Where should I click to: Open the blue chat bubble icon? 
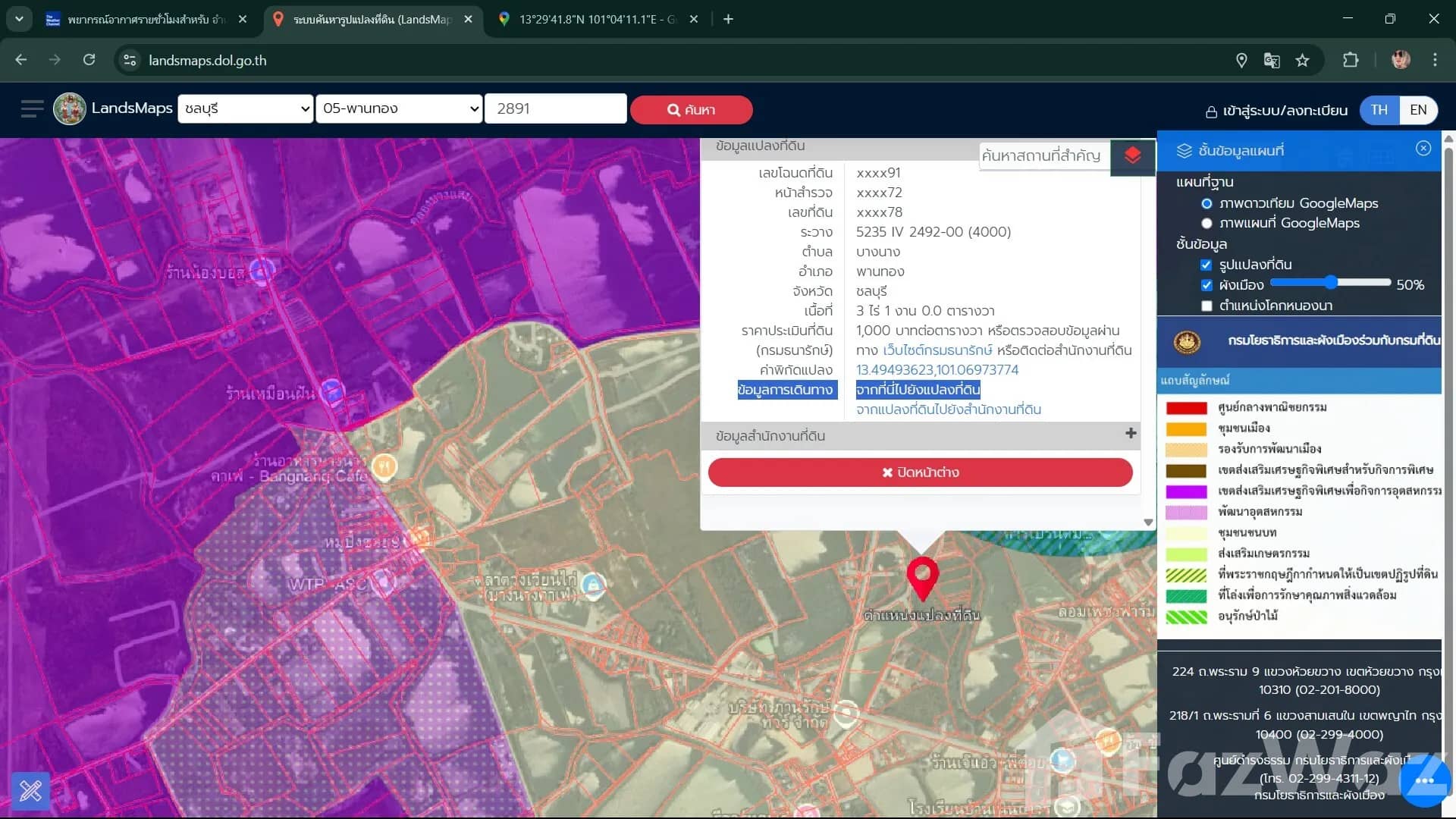[x=1423, y=781]
